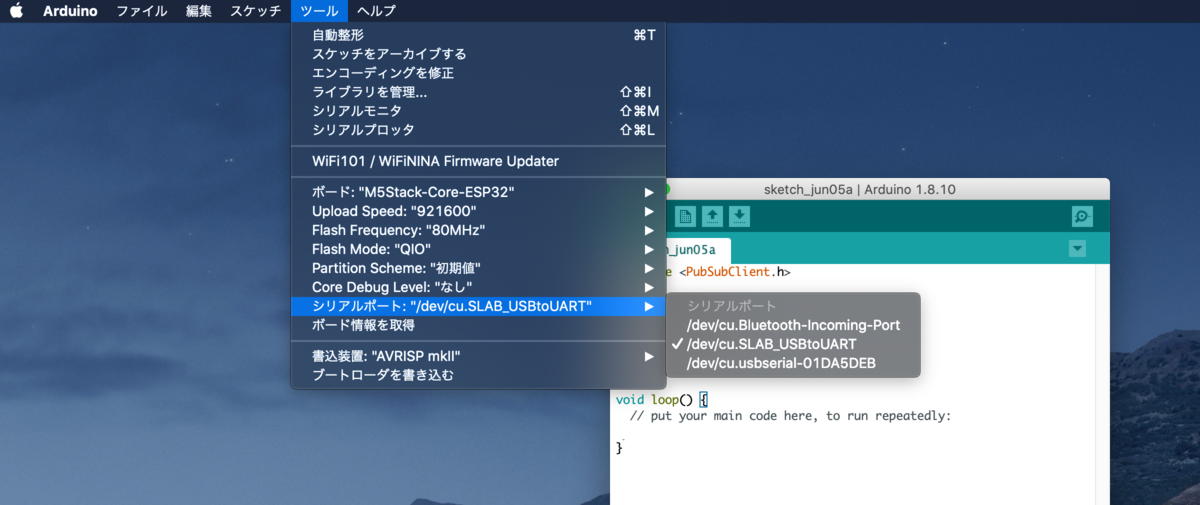Select checked /dev/cu.SLAB_USBtoUART serial port
The image size is (1200, 505).
[x=793, y=344]
